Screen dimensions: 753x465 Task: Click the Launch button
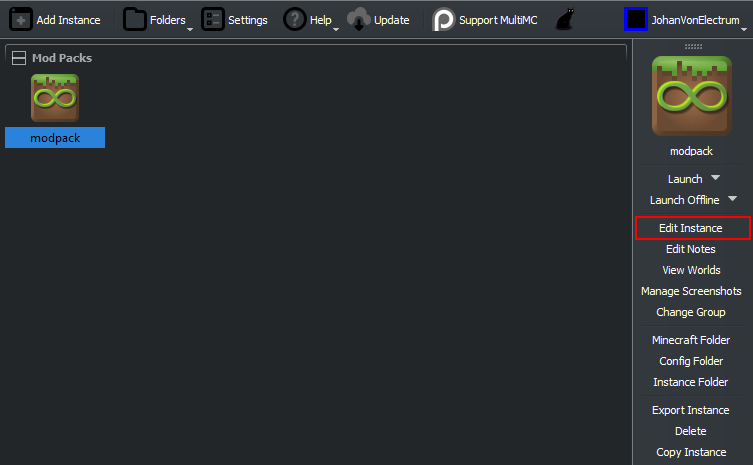click(x=685, y=179)
